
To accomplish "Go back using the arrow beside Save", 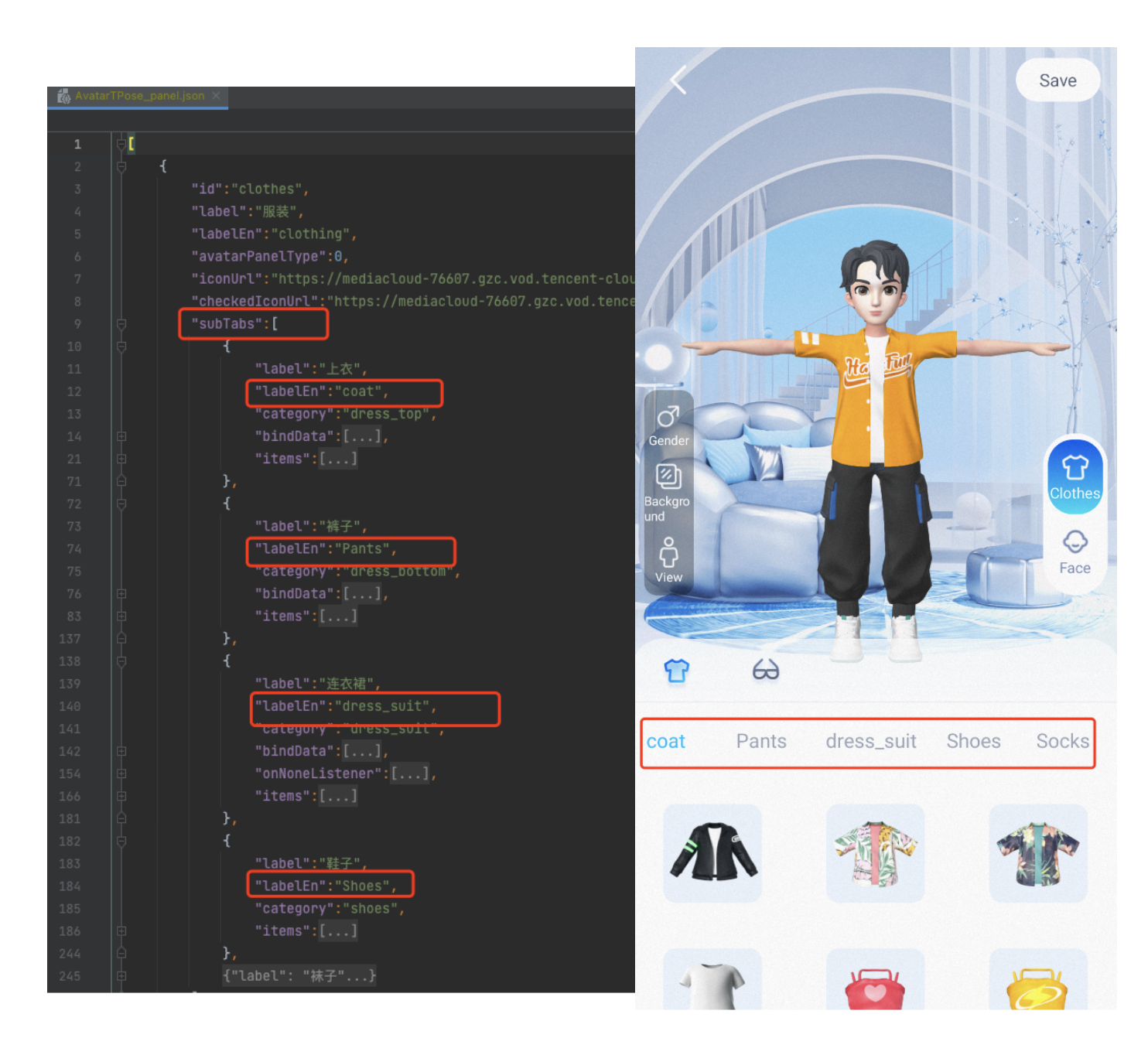I will point(678,80).
